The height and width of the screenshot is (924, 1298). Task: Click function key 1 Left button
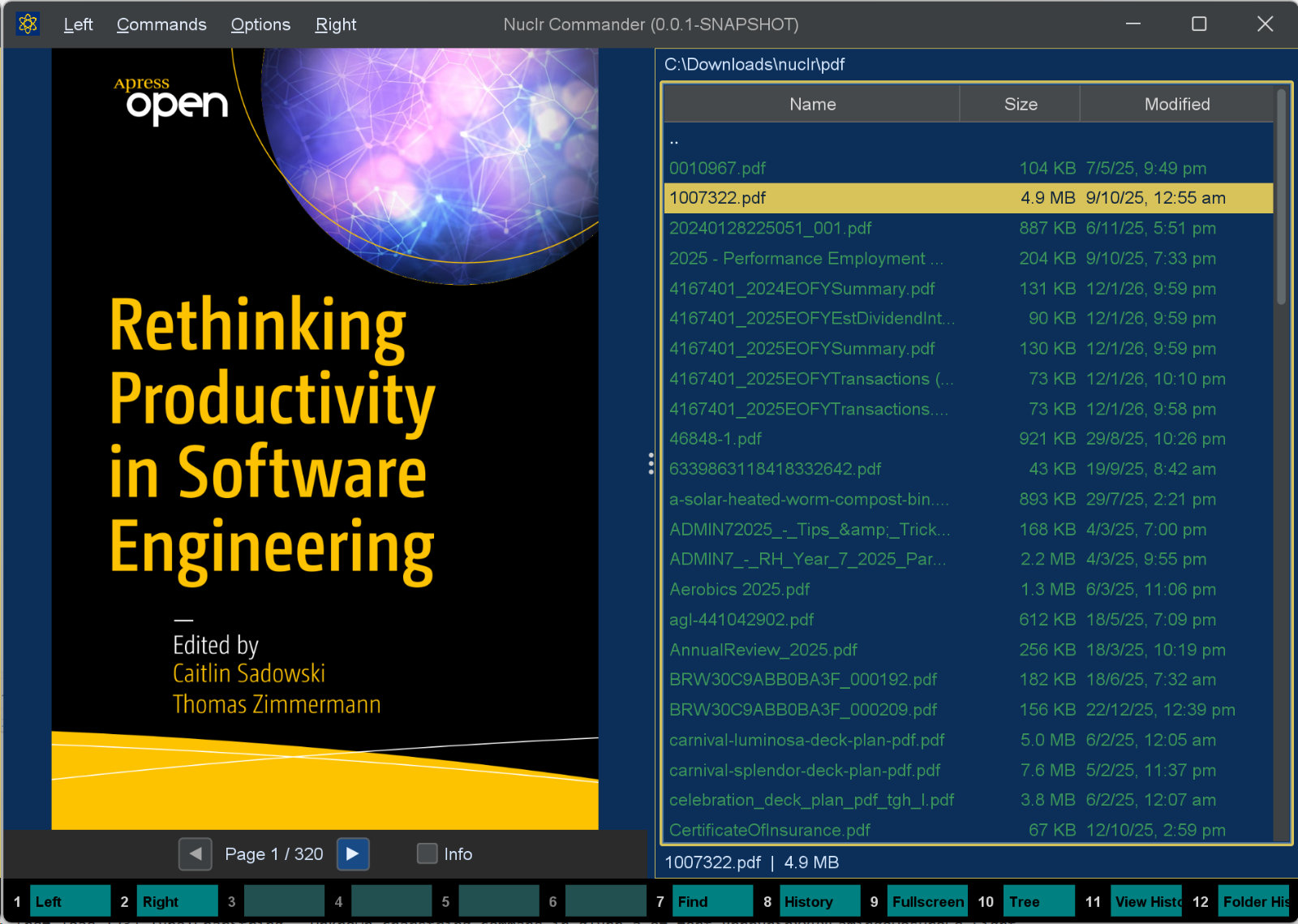click(71, 901)
